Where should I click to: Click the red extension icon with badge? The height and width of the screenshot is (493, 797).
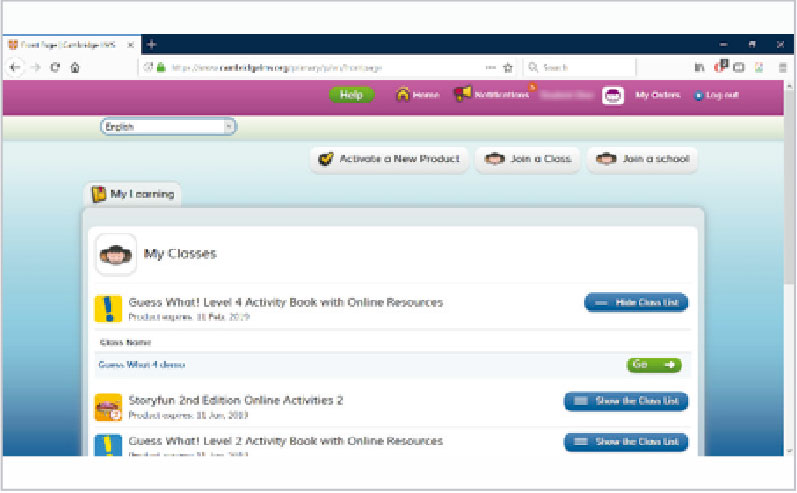[721, 67]
